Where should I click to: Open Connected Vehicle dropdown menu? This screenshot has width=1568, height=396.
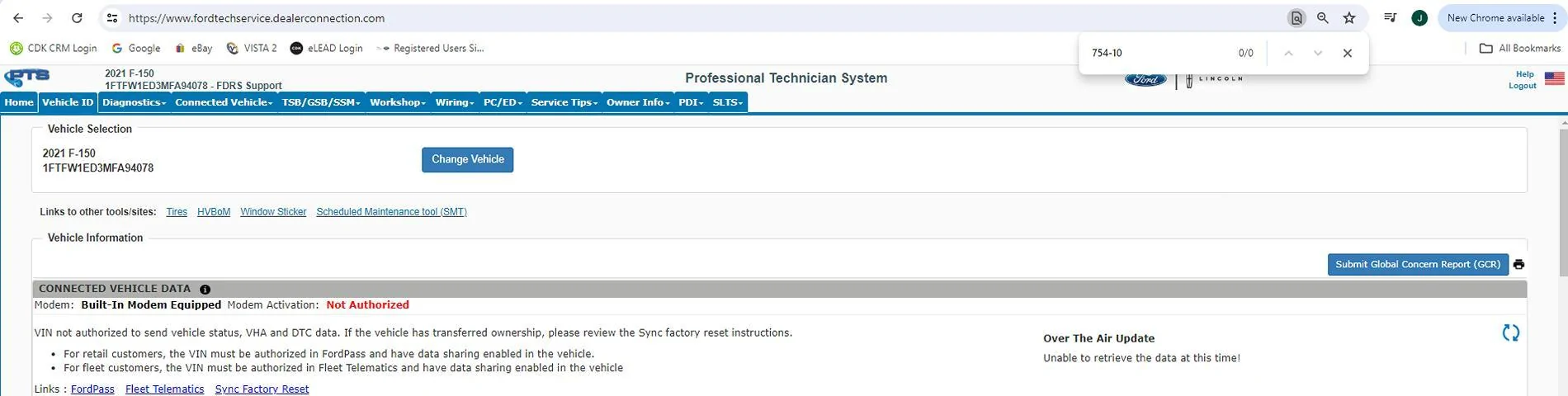click(x=224, y=102)
